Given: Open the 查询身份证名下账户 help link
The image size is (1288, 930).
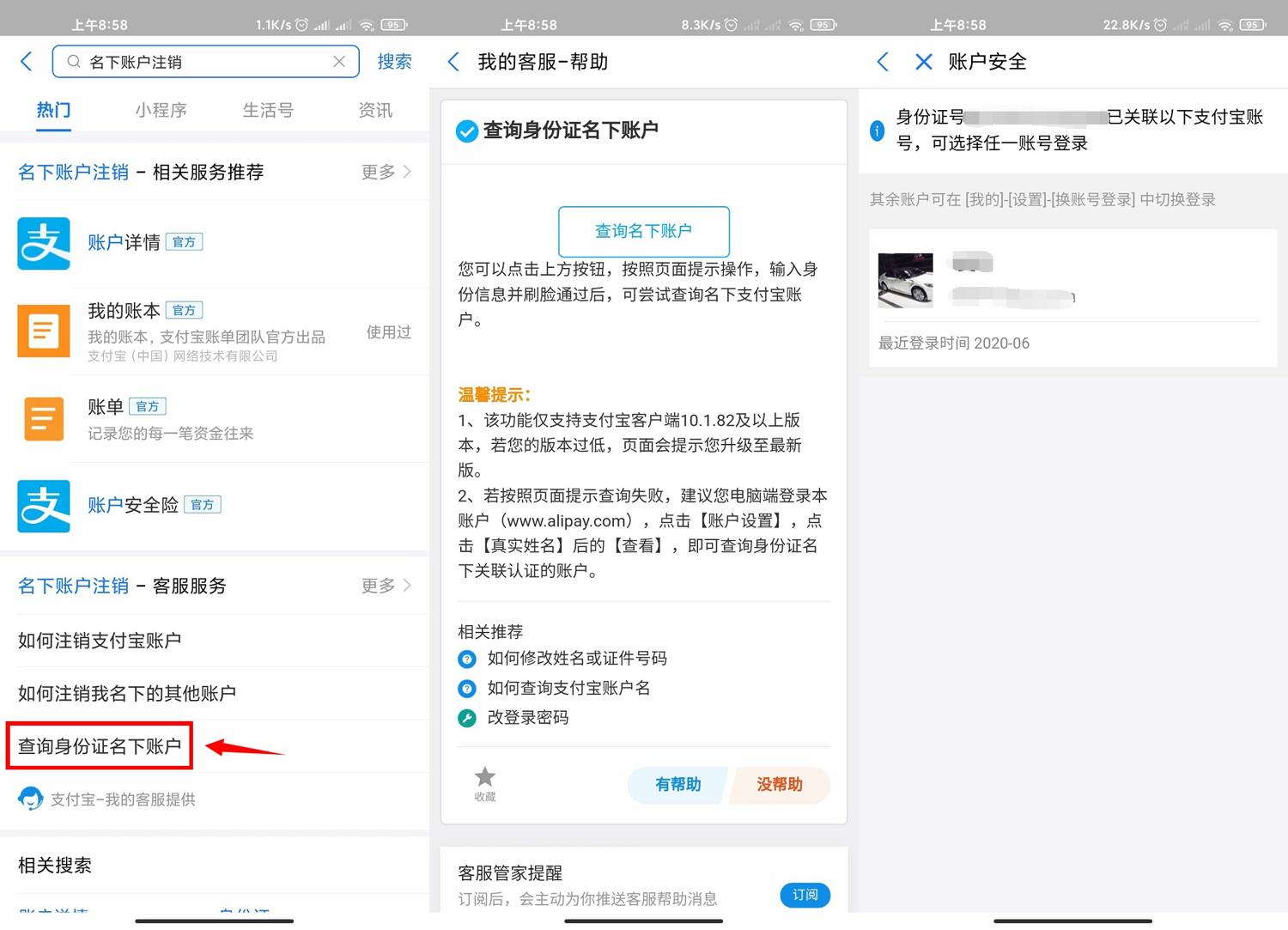Looking at the screenshot, I should pos(100,746).
